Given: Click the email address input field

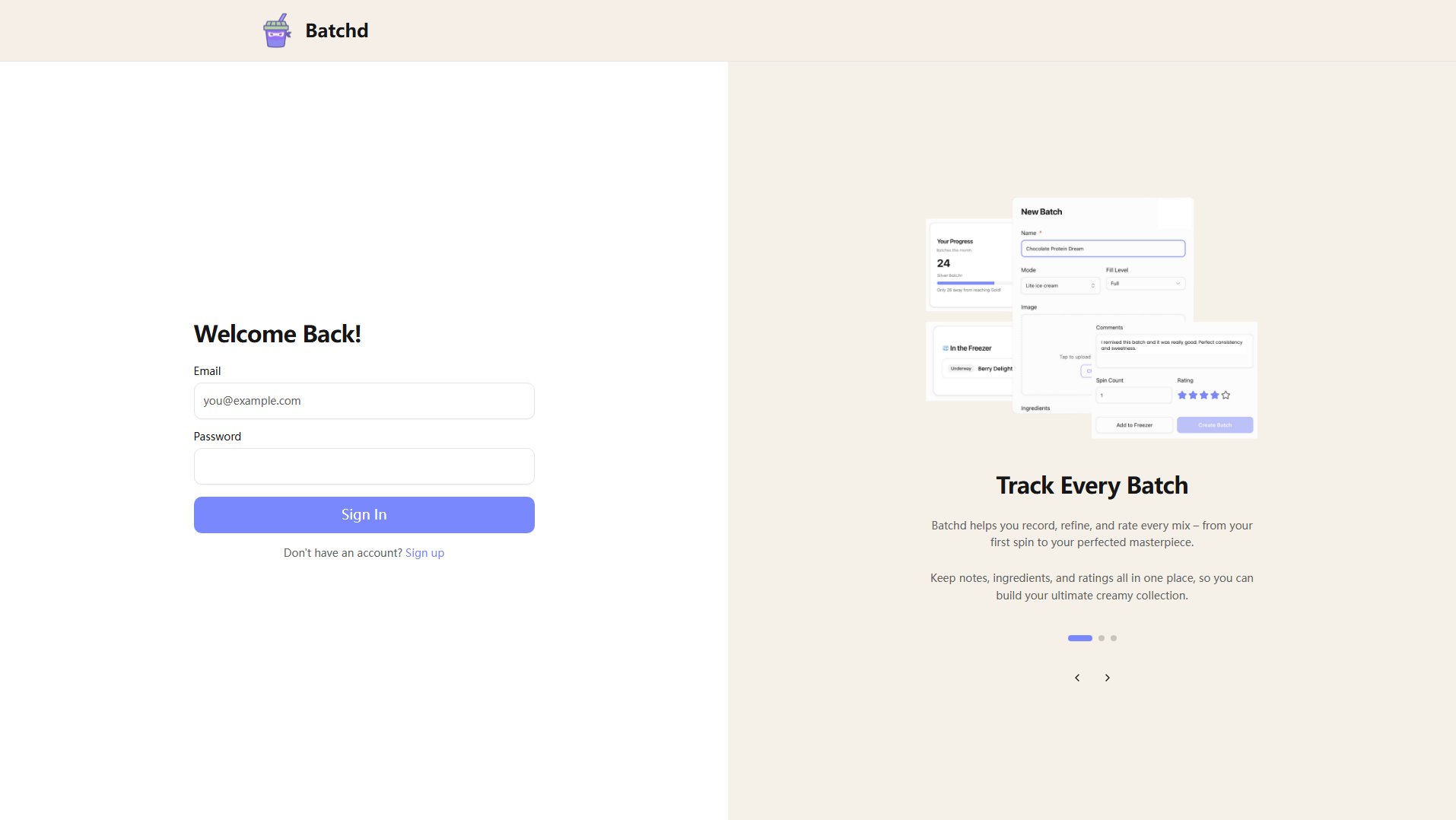Looking at the screenshot, I should click(364, 400).
